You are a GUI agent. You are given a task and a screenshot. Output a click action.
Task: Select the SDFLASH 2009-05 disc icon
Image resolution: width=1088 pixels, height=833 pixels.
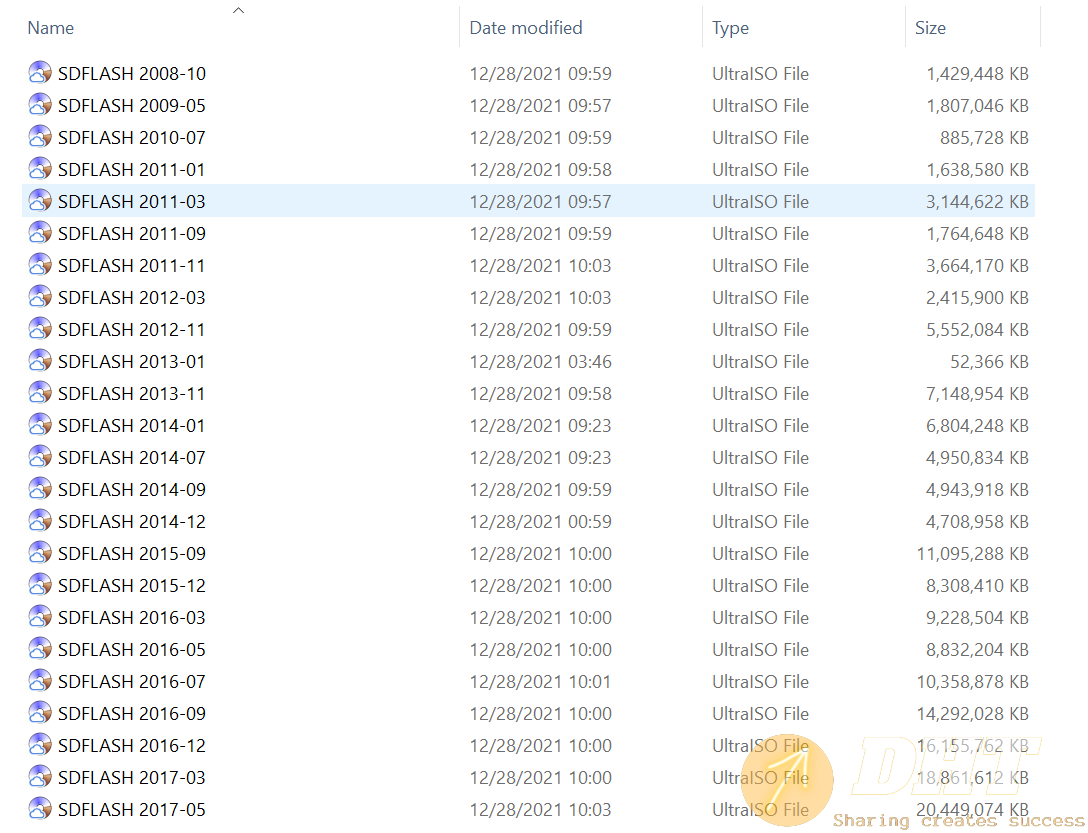click(40, 105)
